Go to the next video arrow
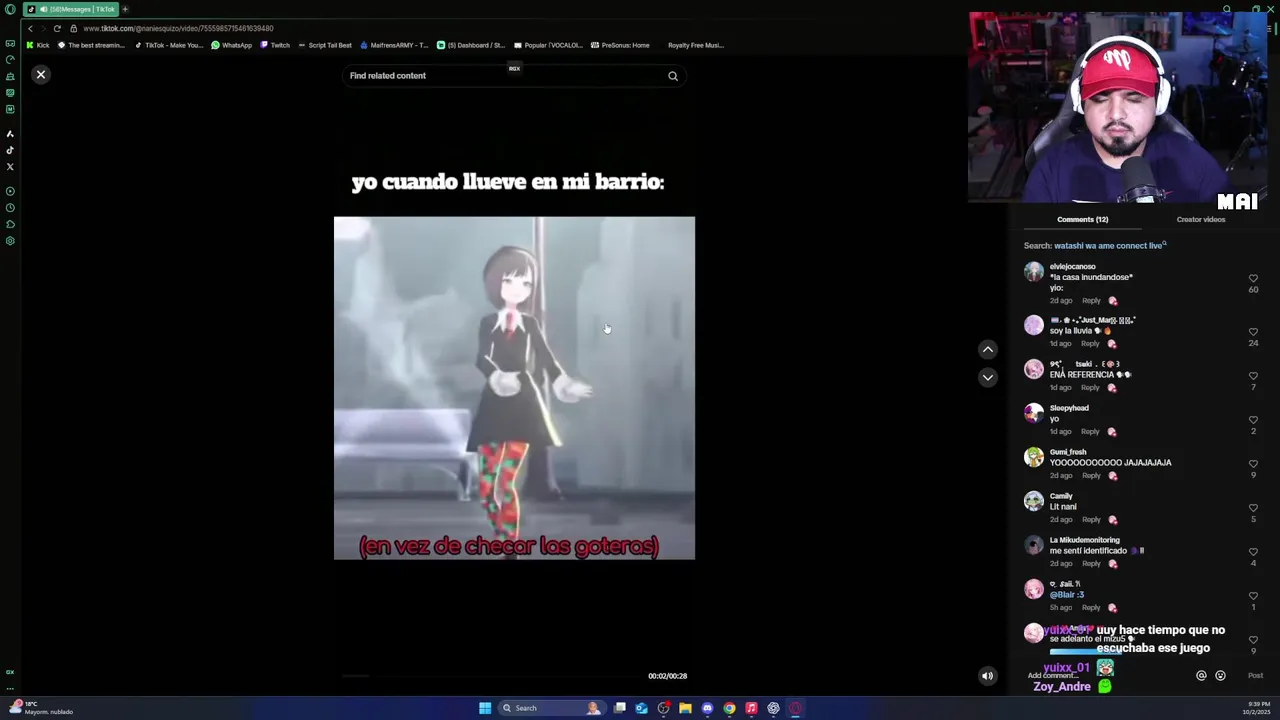 (987, 377)
